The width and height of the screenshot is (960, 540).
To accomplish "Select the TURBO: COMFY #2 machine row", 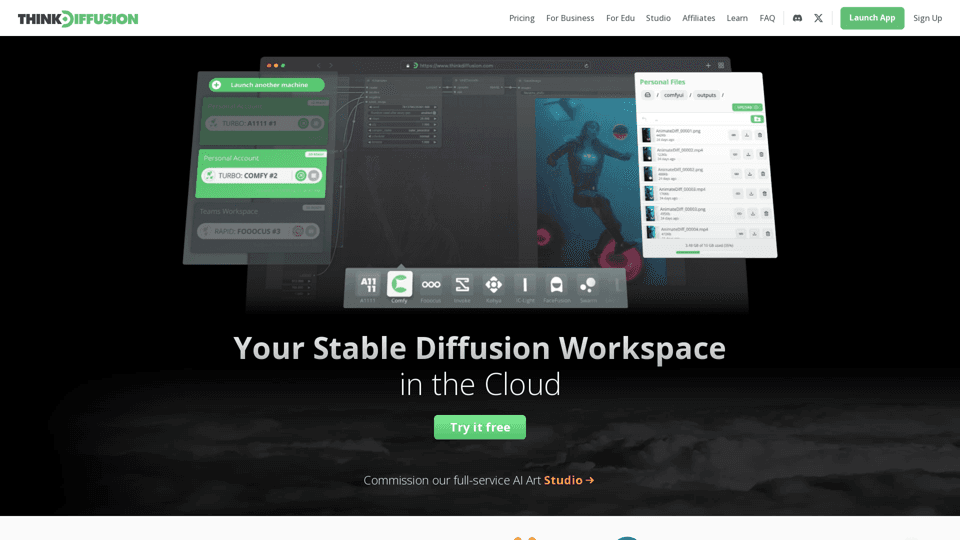I will 262,176.
